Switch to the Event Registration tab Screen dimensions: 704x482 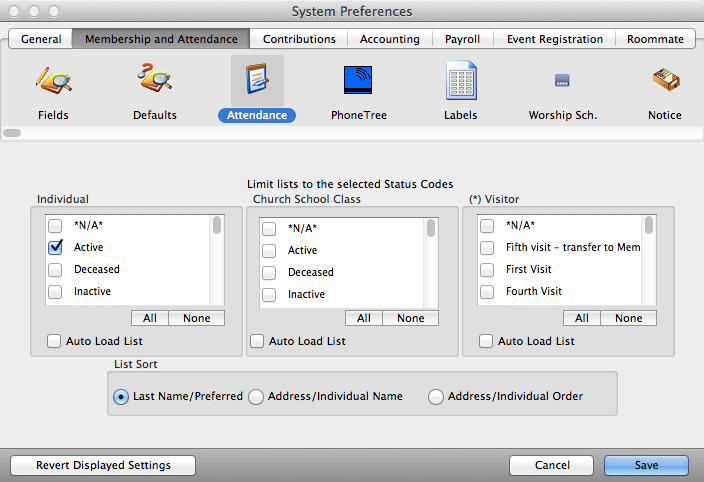pyautogui.click(x=554, y=39)
